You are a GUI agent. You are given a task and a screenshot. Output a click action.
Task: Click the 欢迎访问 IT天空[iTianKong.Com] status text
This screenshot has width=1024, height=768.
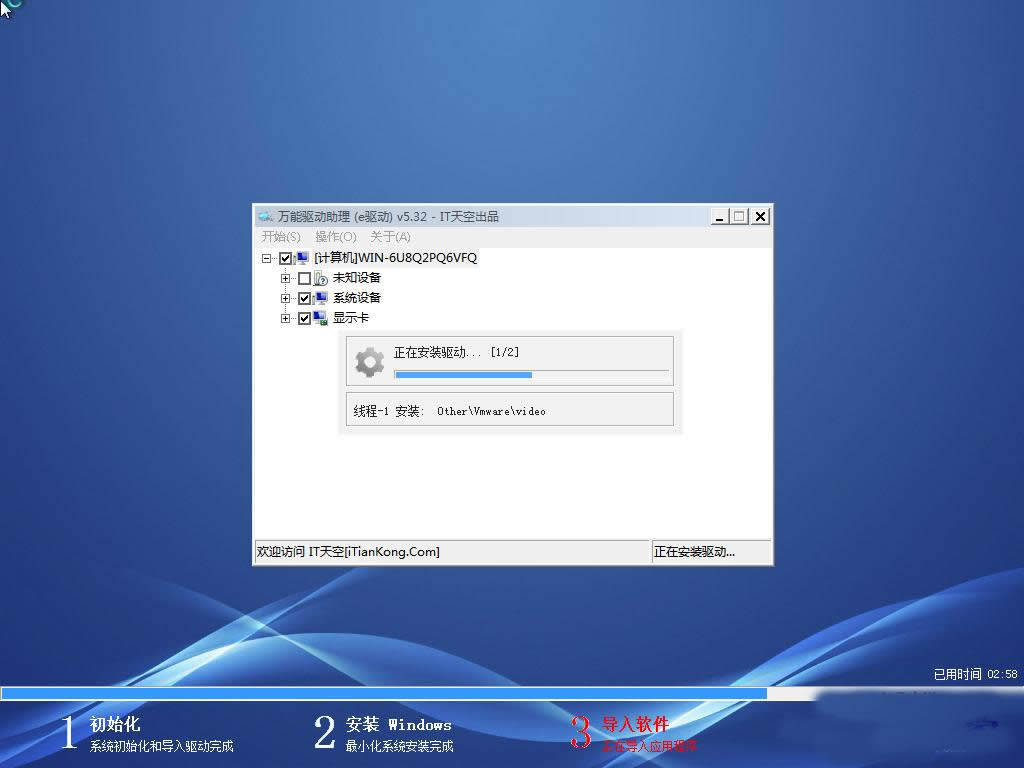tap(348, 552)
